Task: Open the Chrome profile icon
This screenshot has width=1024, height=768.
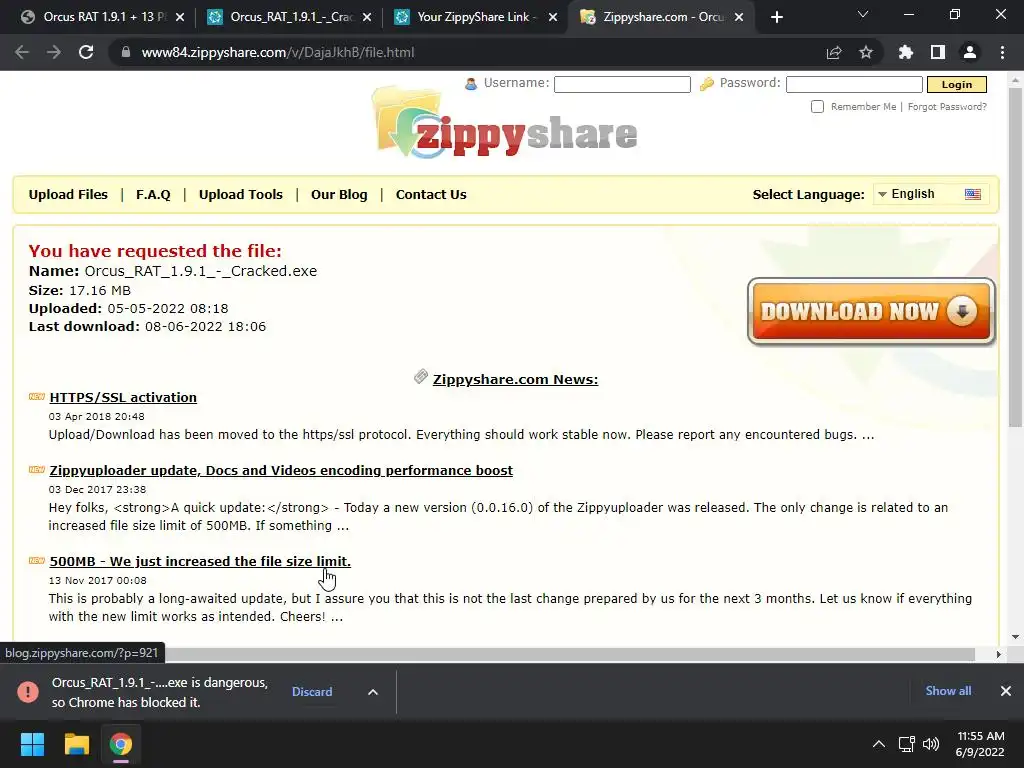Action: point(970,52)
